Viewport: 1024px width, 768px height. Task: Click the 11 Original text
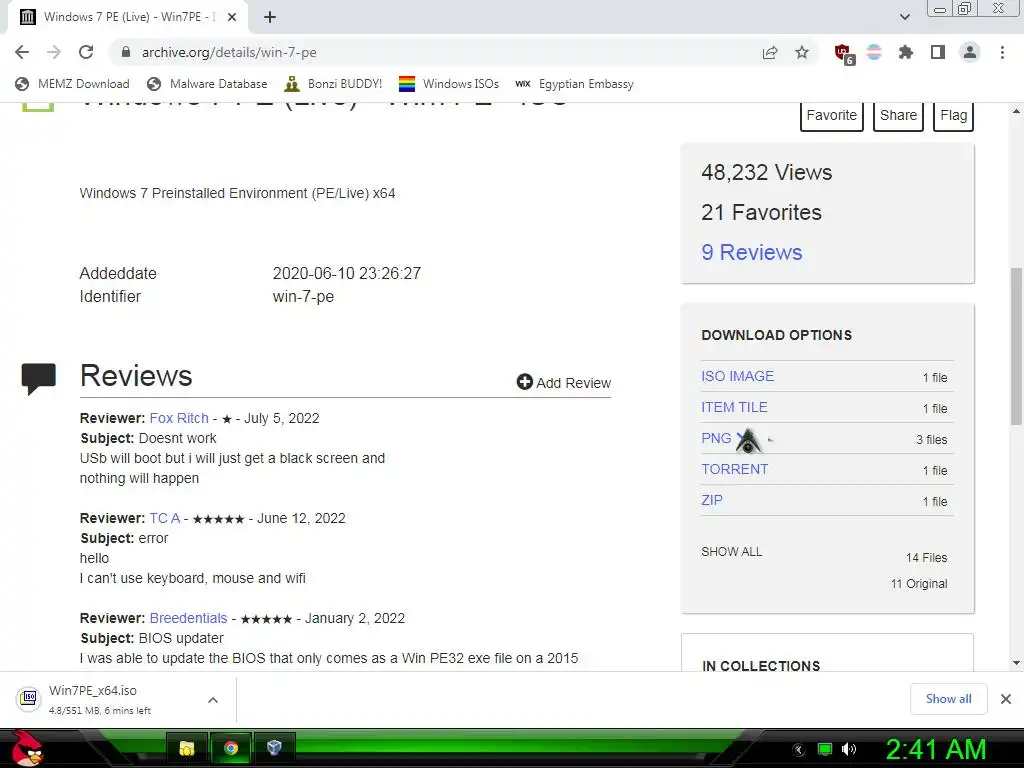tap(919, 584)
